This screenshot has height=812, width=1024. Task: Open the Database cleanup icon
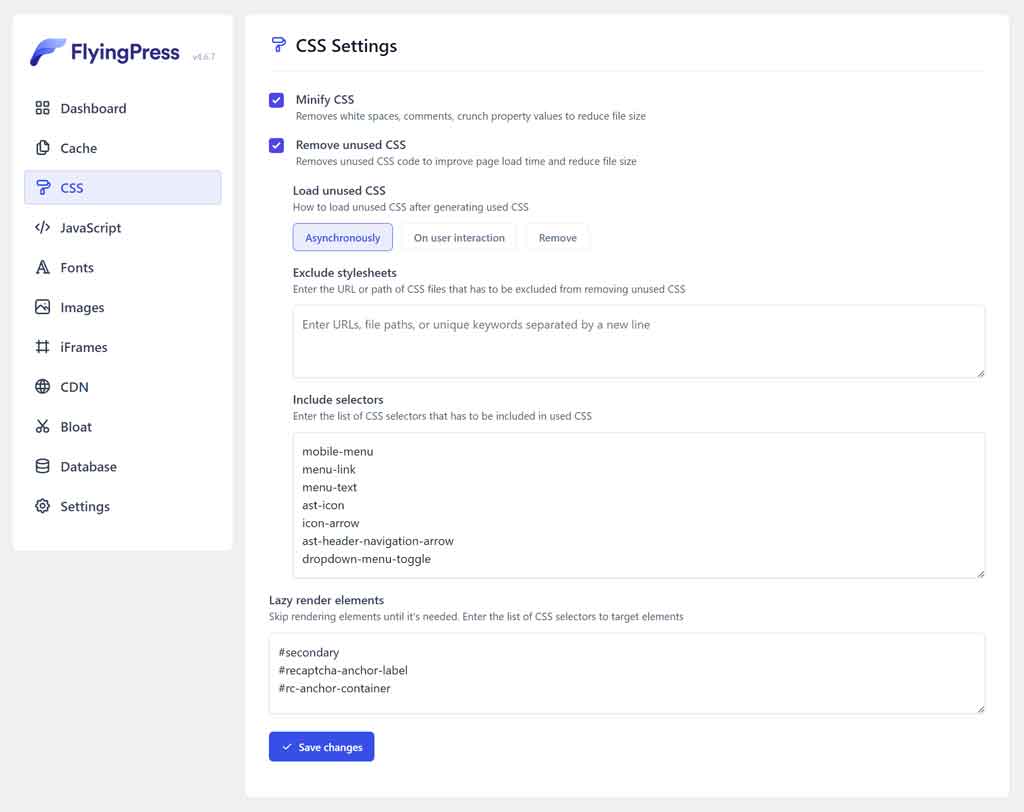point(42,466)
